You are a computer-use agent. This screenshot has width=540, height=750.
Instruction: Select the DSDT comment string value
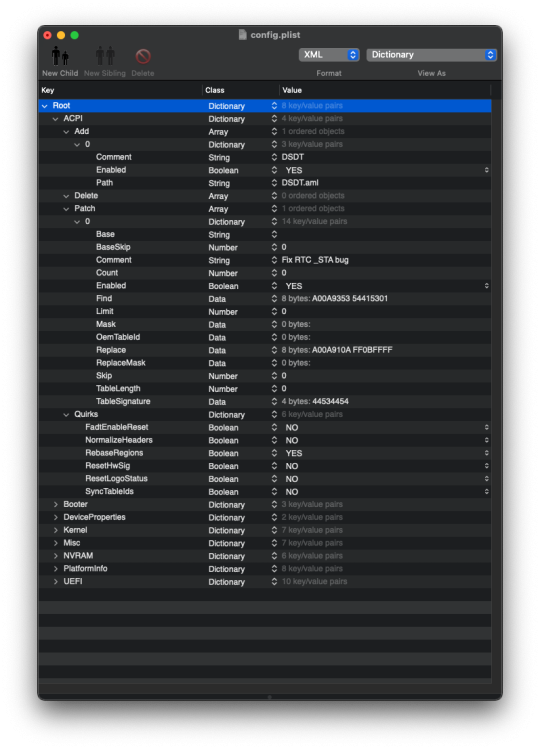pos(292,157)
